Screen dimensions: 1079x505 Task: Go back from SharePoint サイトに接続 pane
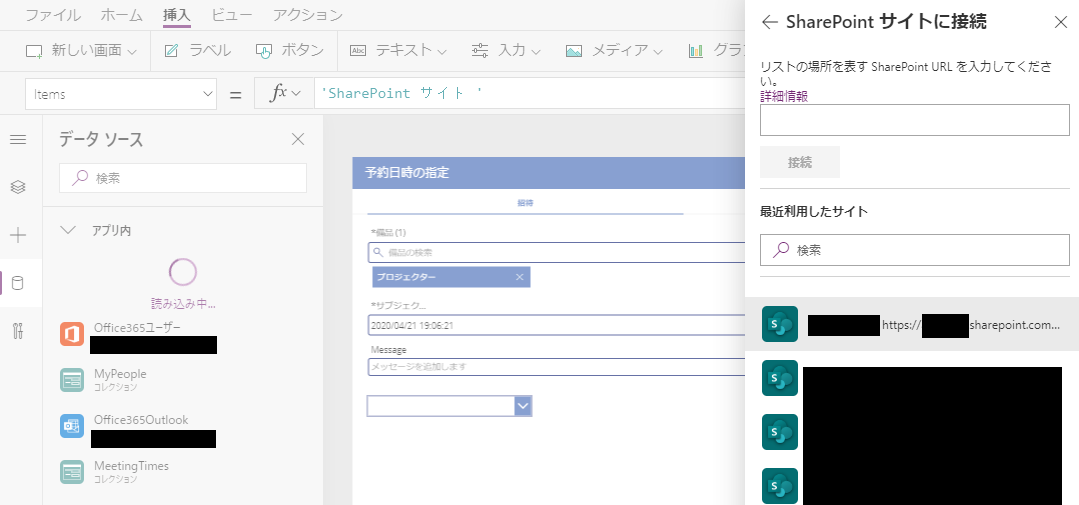pyautogui.click(x=769, y=22)
